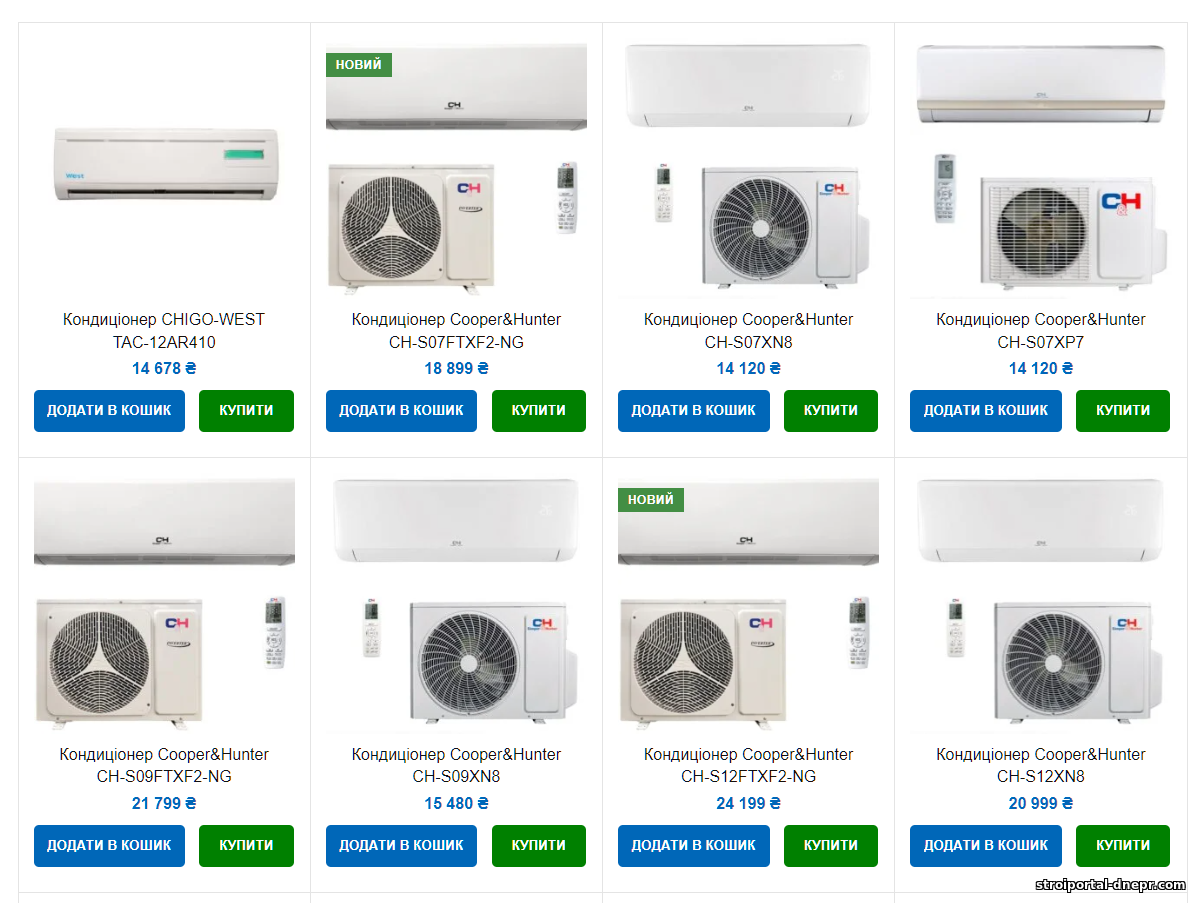Click the НОВИЙ badge on CH-S07FTXF2-NG
This screenshot has height=903, width=1196.
pos(358,65)
